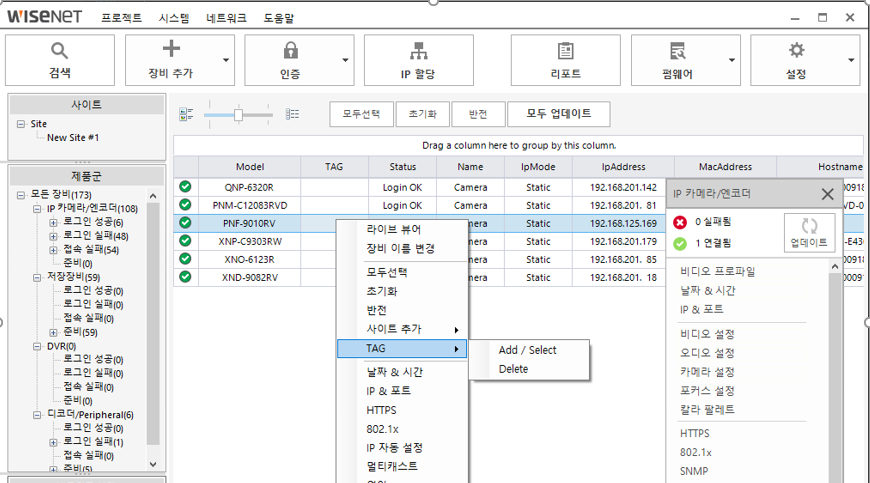This screenshot has width=870, height=483.
Task: Select 로그인 성공(6) under IP 카메라/엔코더
Action: tap(93, 222)
